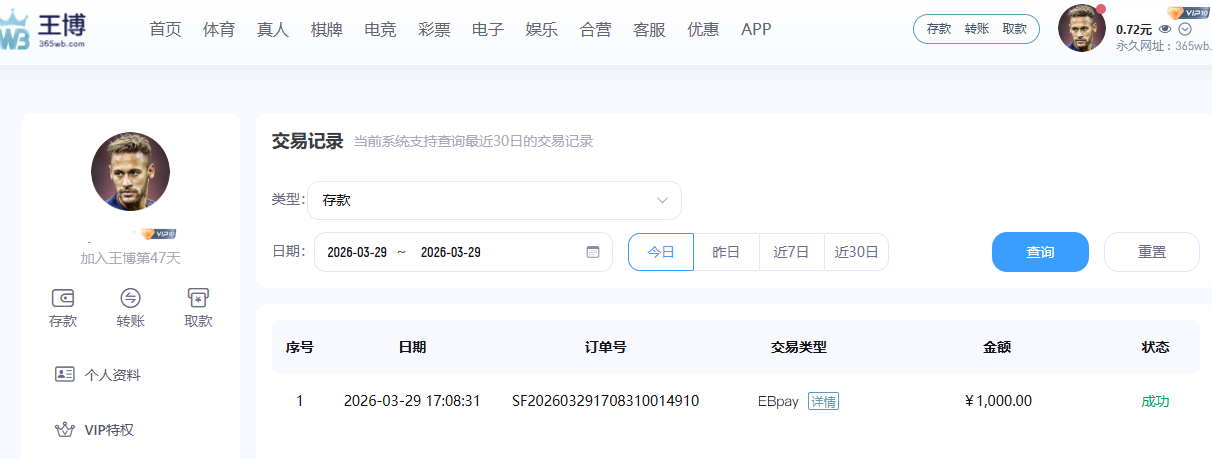Click the 王博 logo in header
Image resolution: width=1212 pixels, height=459 pixels.
pyautogui.click(x=43, y=30)
